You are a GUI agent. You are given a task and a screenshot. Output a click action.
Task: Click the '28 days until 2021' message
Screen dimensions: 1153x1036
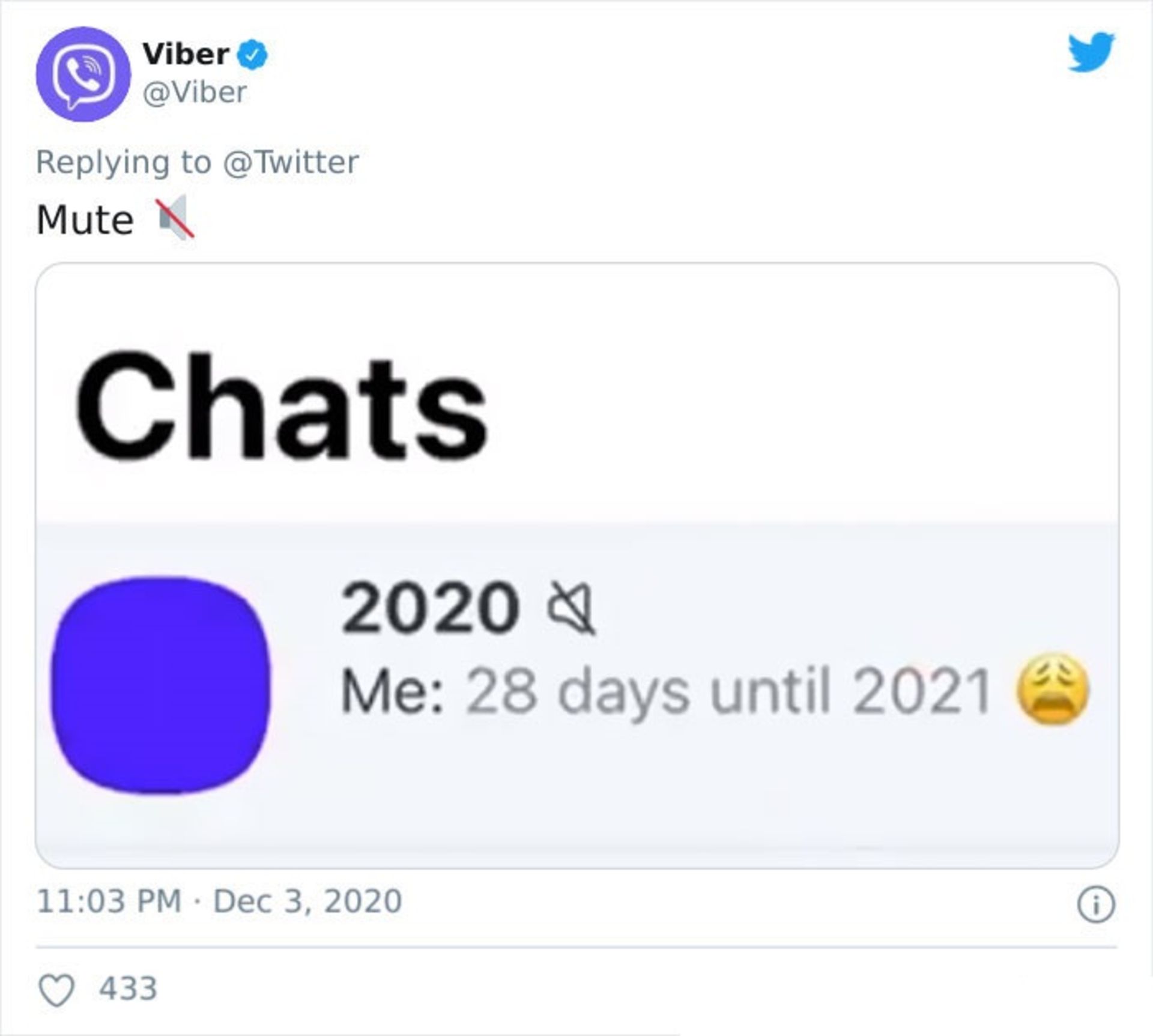tap(728, 691)
